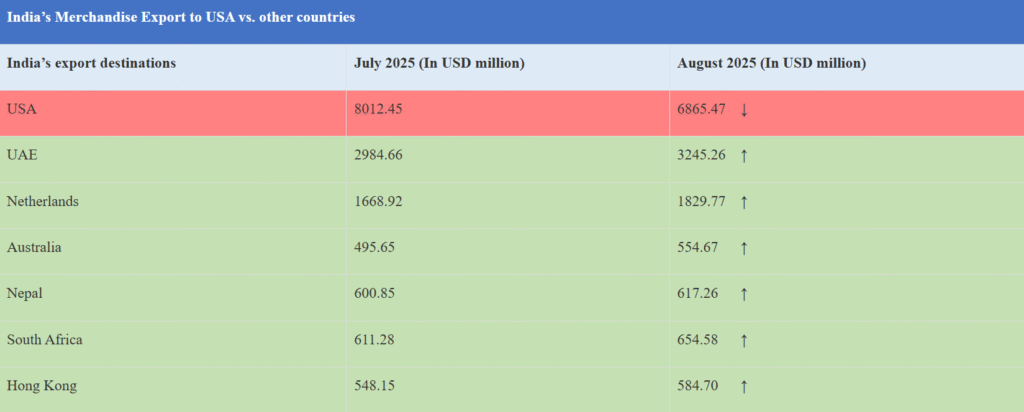Select the USA country cell
Screen dimensions: 1024x412
click(x=22, y=109)
